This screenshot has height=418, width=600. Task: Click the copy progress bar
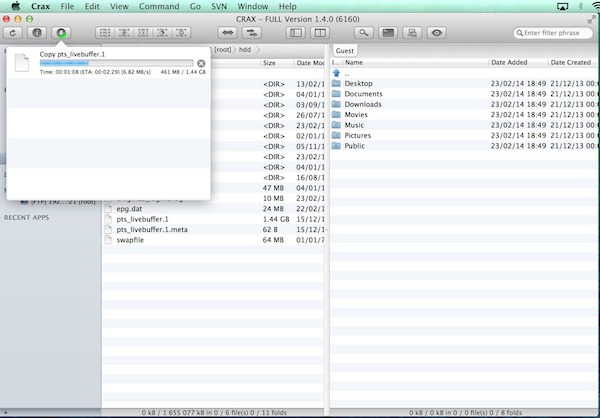pyautogui.click(x=118, y=63)
